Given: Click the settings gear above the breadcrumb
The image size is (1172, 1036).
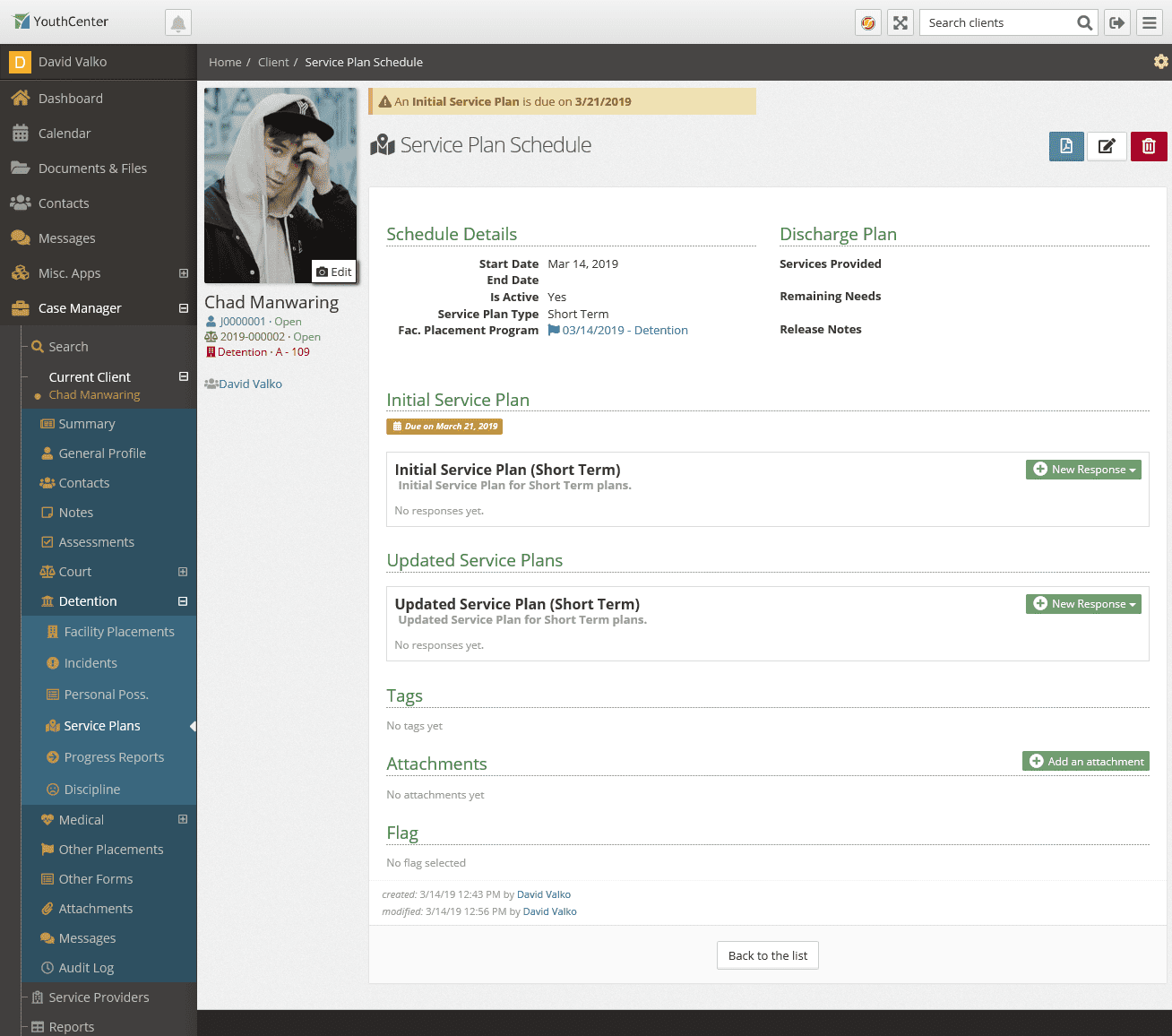Looking at the screenshot, I should 1161,61.
